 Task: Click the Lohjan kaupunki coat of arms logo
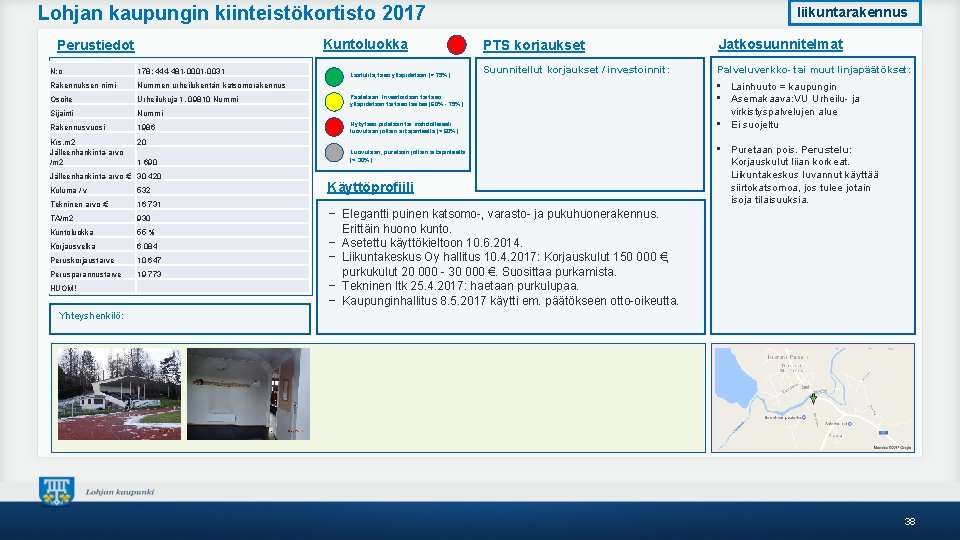pos(56,492)
